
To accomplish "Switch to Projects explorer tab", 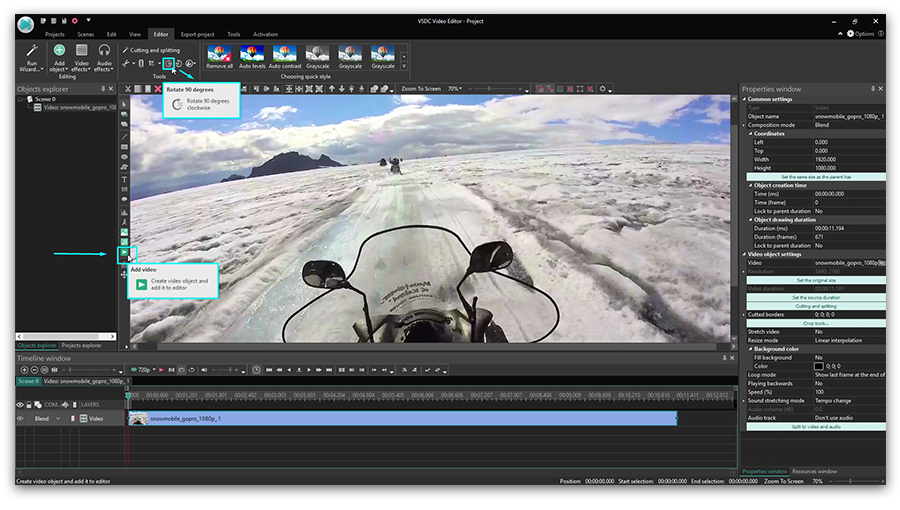I will pyautogui.click(x=81, y=345).
